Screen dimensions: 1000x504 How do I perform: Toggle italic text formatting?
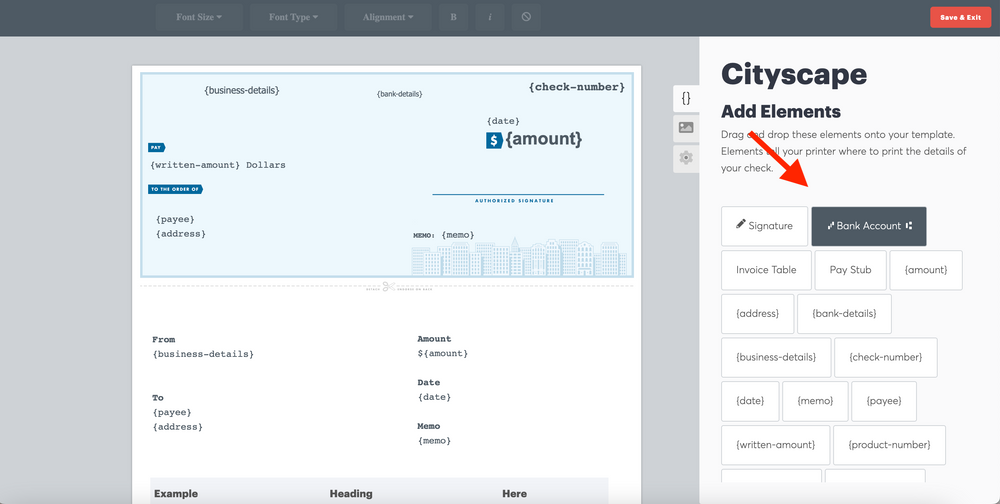490,17
